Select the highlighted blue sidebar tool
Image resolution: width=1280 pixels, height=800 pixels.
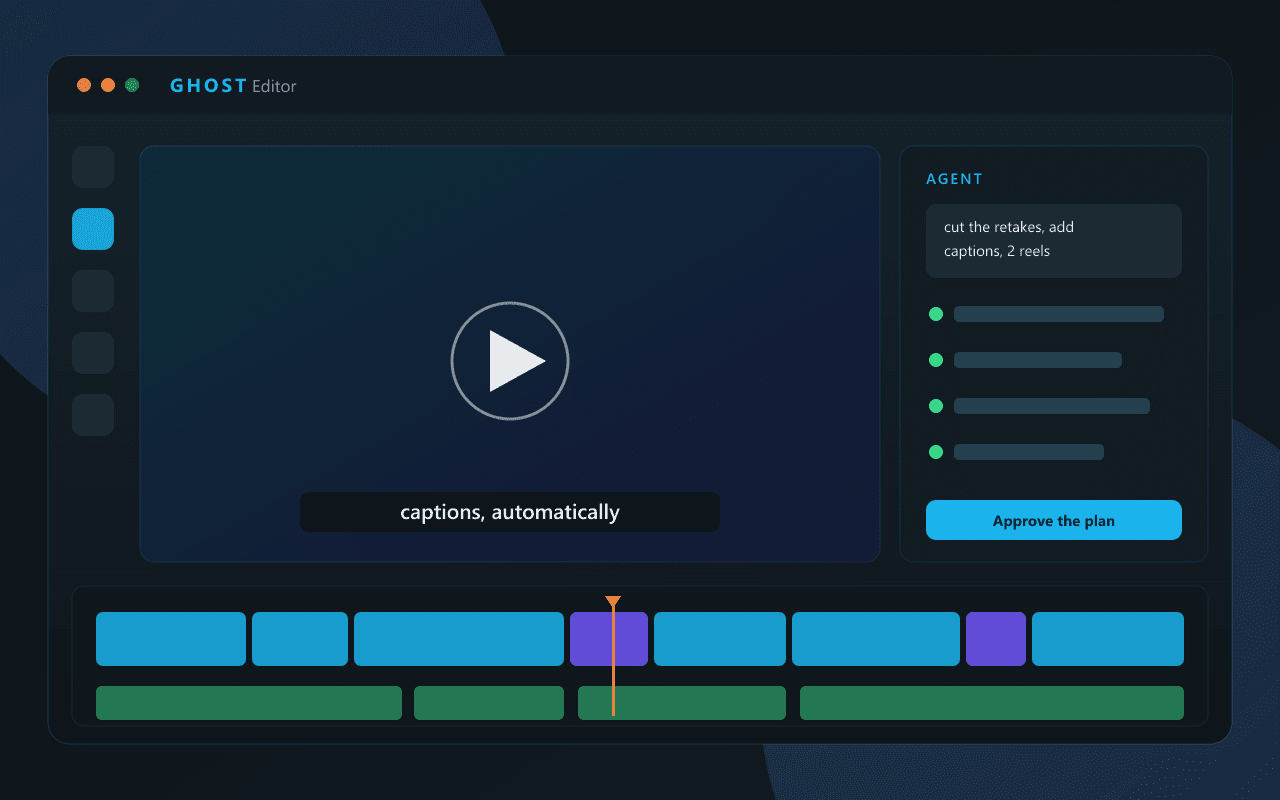pyautogui.click(x=93, y=229)
